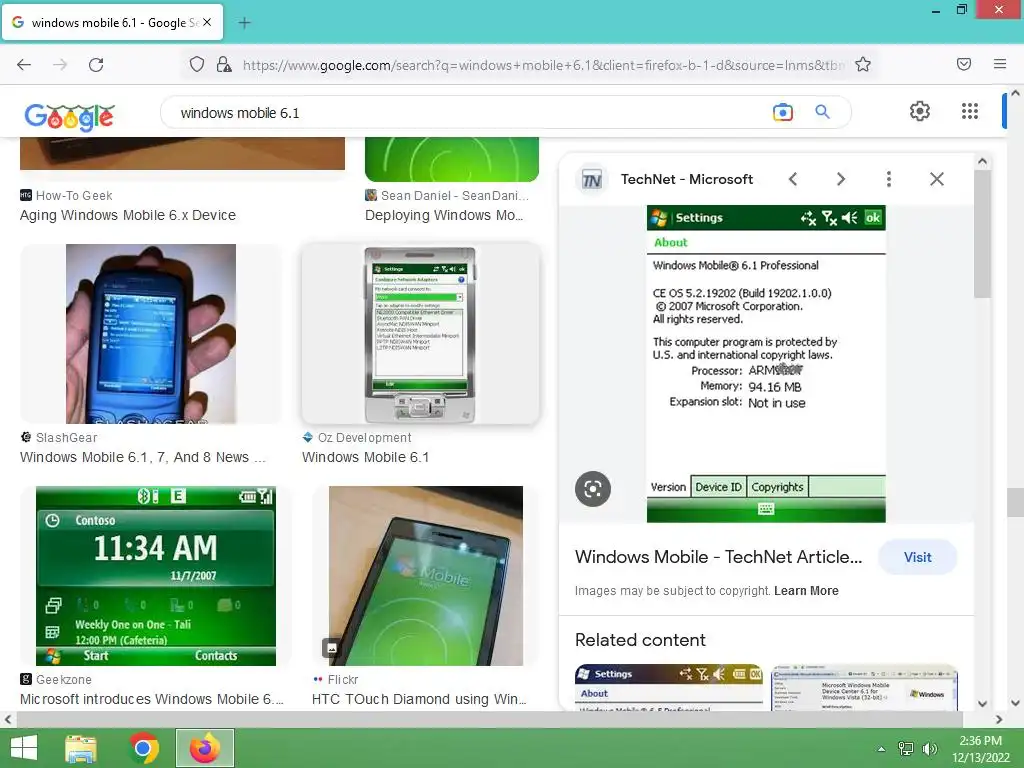Image resolution: width=1024 pixels, height=768 pixels.
Task: Open the network tray icon
Action: pos(906,749)
